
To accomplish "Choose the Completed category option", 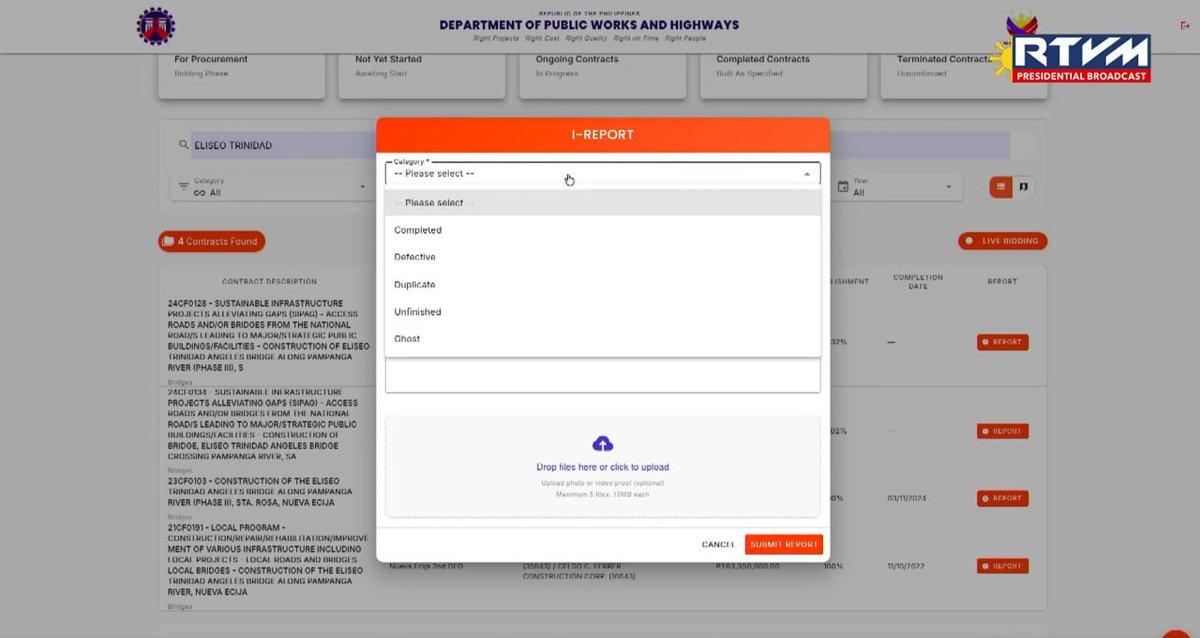I will pos(603,230).
